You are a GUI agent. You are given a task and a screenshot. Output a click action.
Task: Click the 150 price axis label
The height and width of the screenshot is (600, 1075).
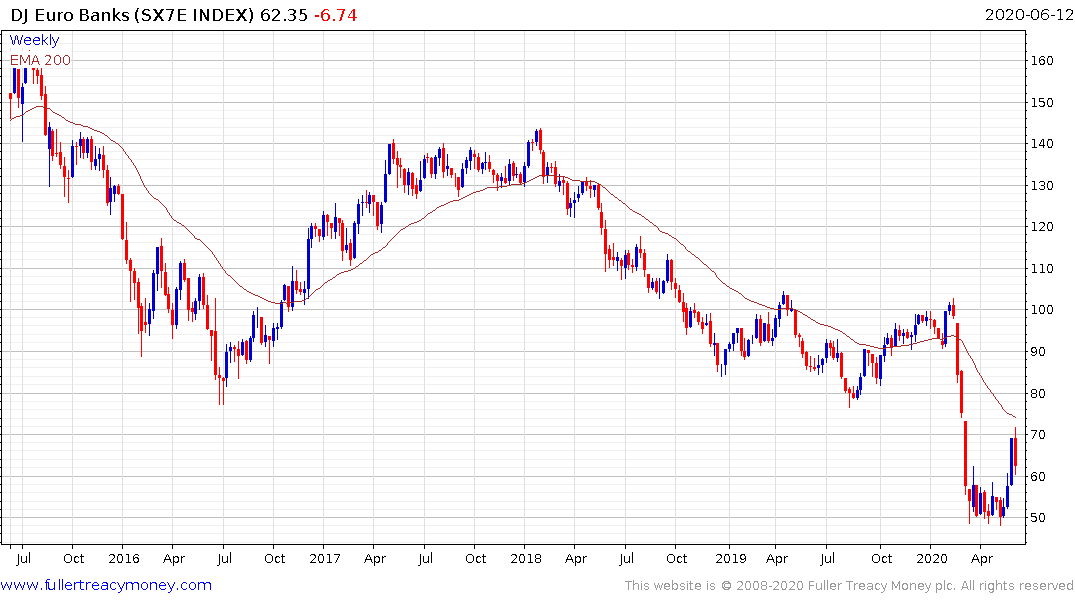pos(1042,103)
